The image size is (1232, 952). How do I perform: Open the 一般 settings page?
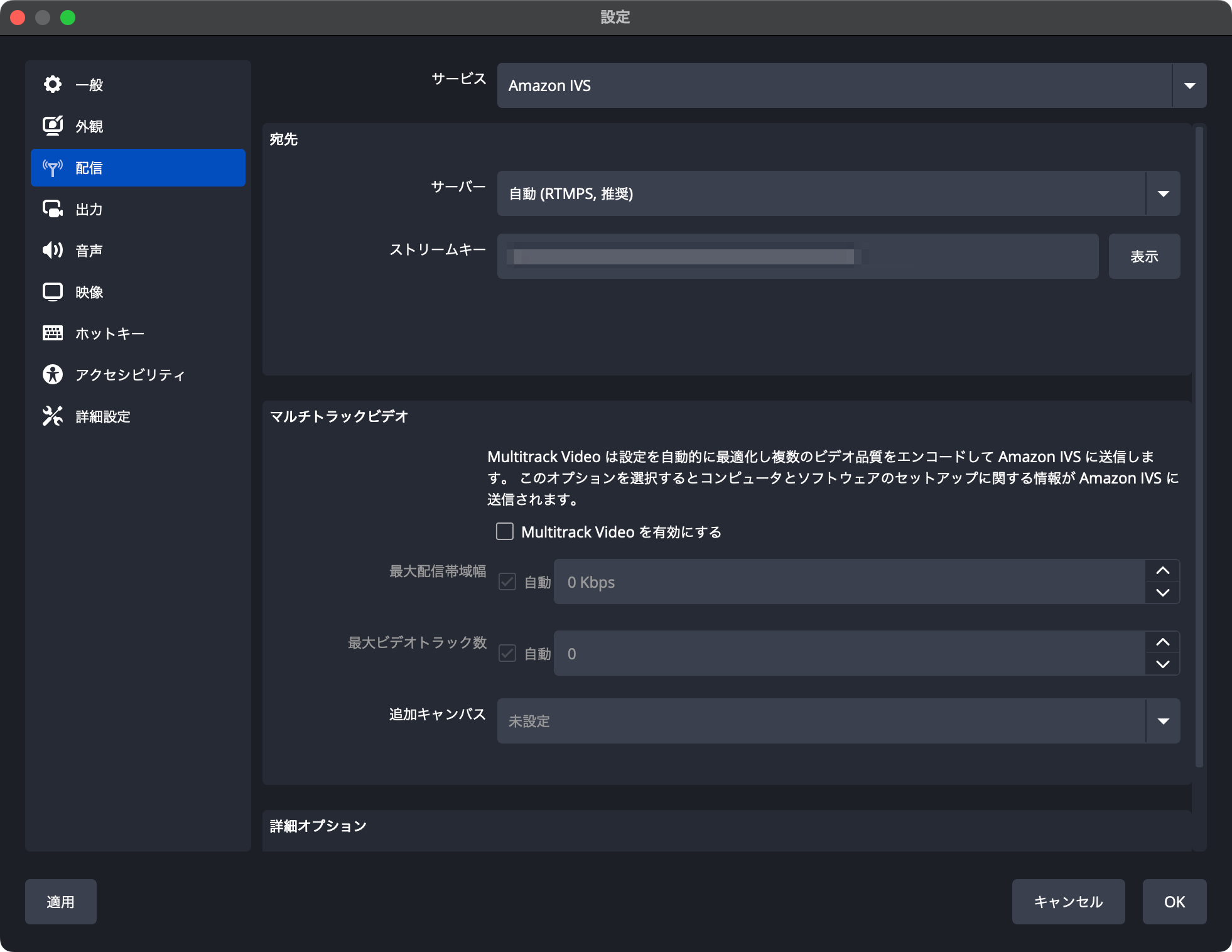coord(138,85)
